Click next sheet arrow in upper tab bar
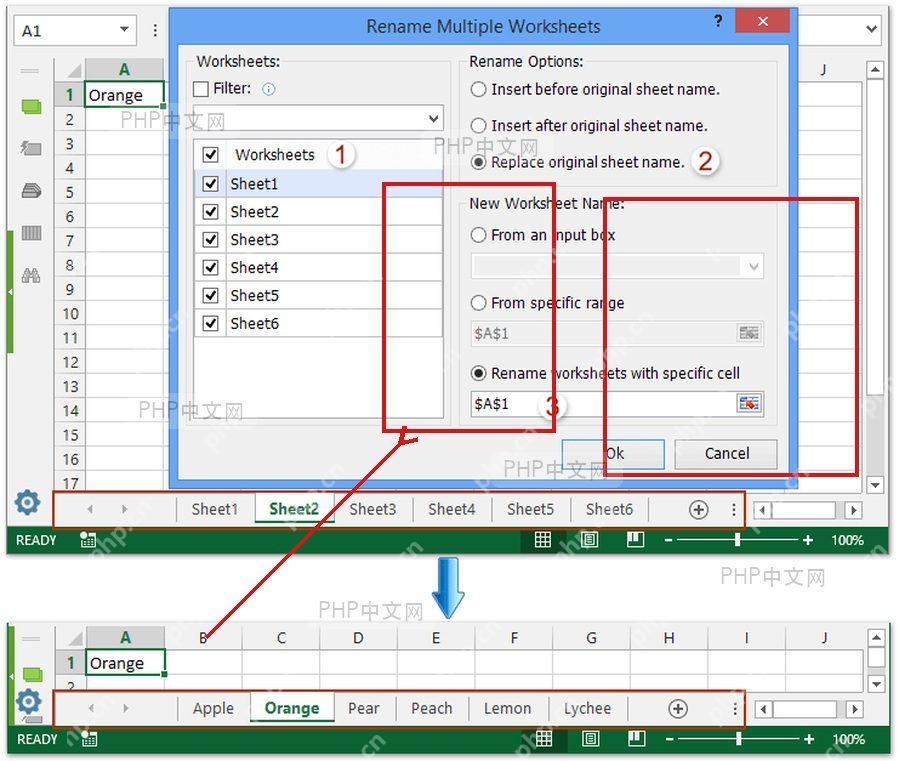Viewport: 899px width, 761px height. click(x=124, y=509)
